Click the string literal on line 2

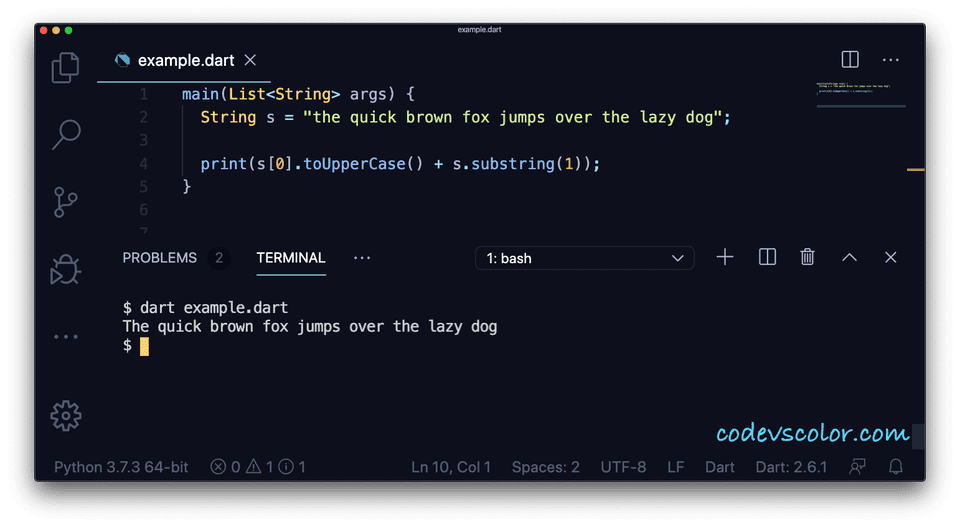512,117
